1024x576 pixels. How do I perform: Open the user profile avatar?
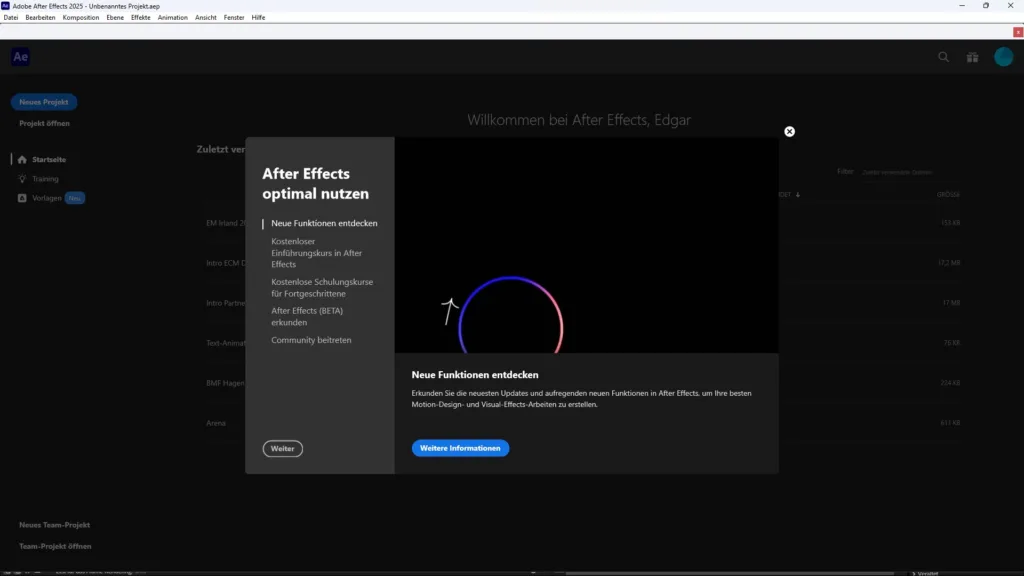pos(1003,57)
